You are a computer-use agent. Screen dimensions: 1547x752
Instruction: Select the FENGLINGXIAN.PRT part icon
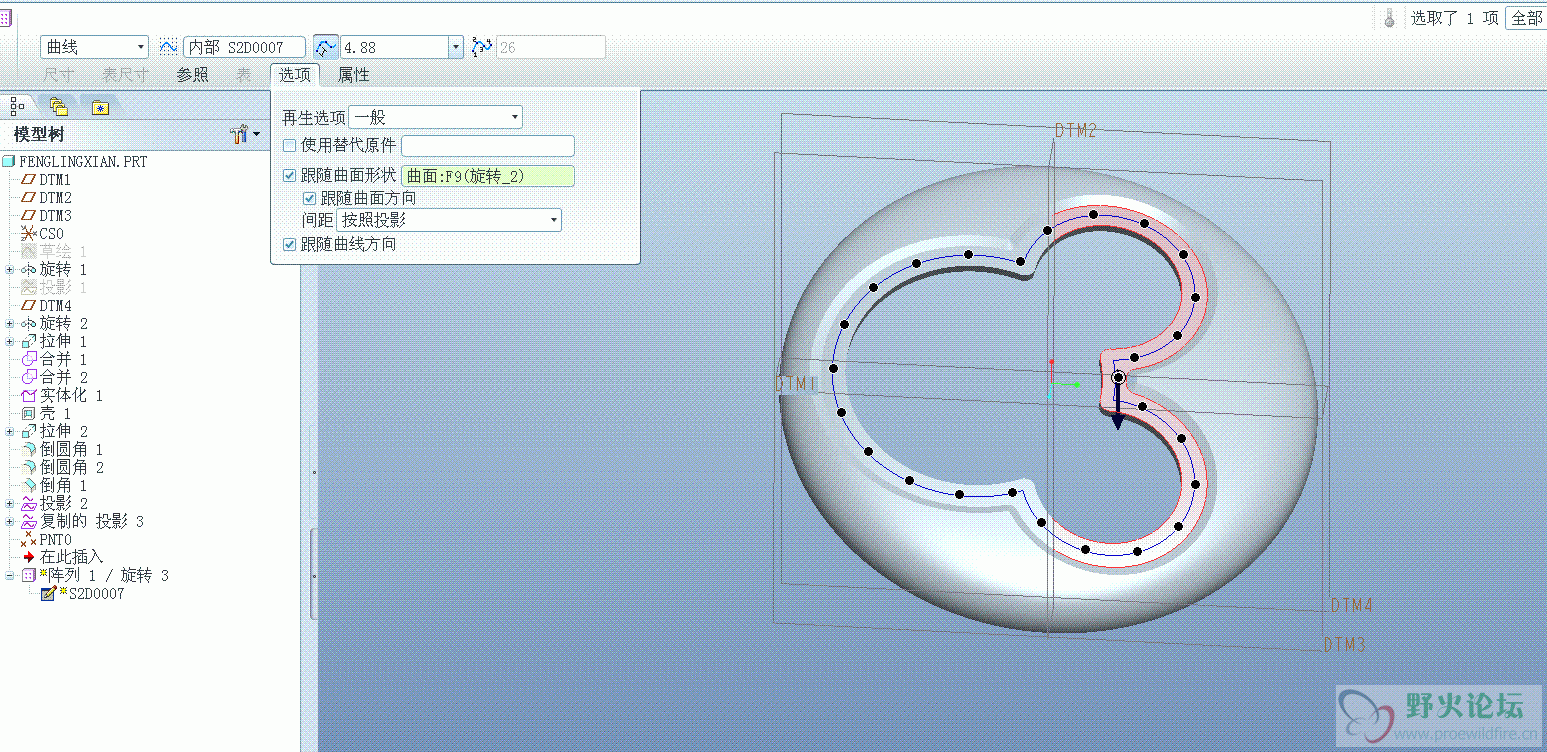[9, 162]
